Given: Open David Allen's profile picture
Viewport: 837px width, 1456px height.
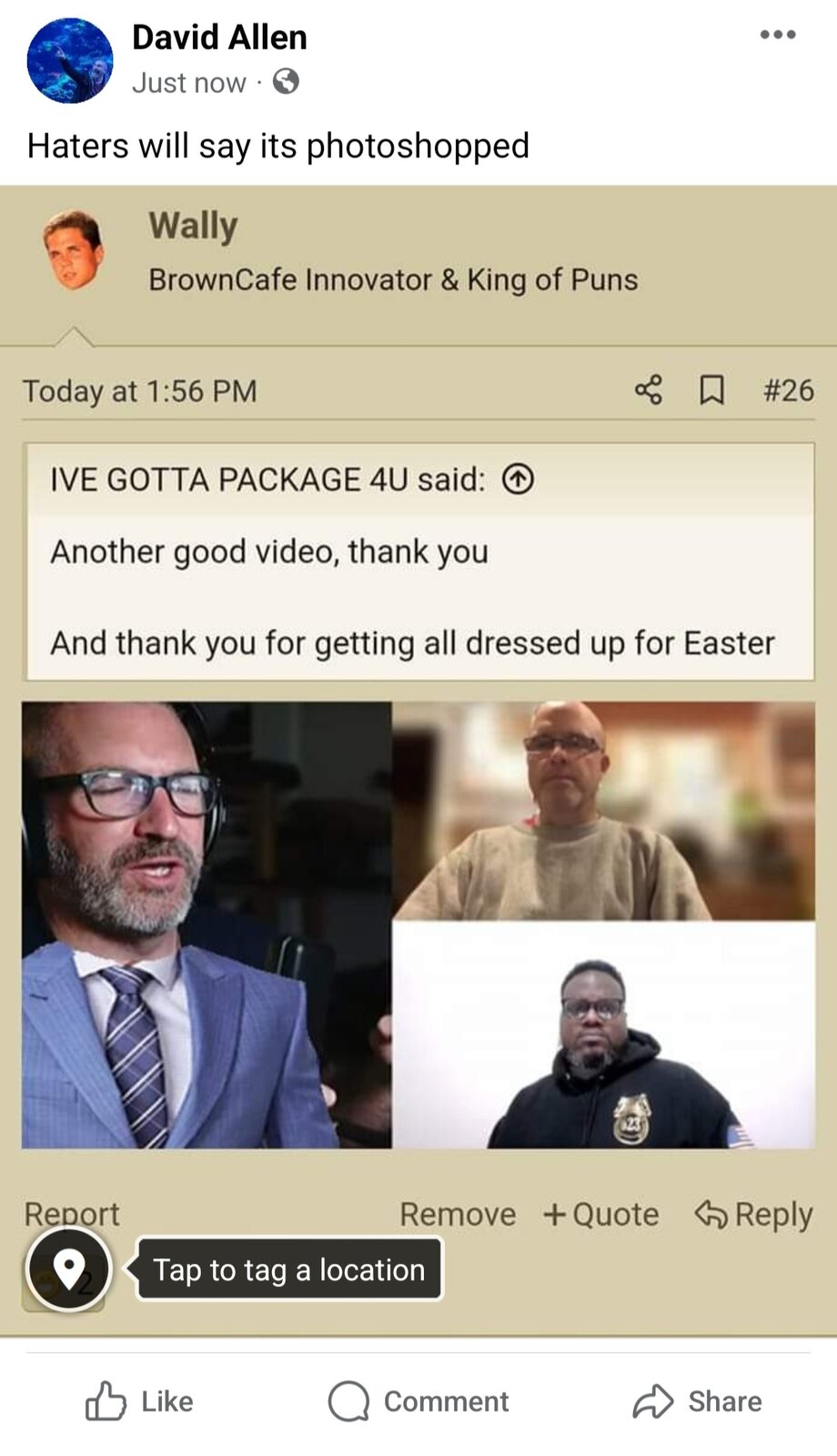Looking at the screenshot, I should 70,60.
